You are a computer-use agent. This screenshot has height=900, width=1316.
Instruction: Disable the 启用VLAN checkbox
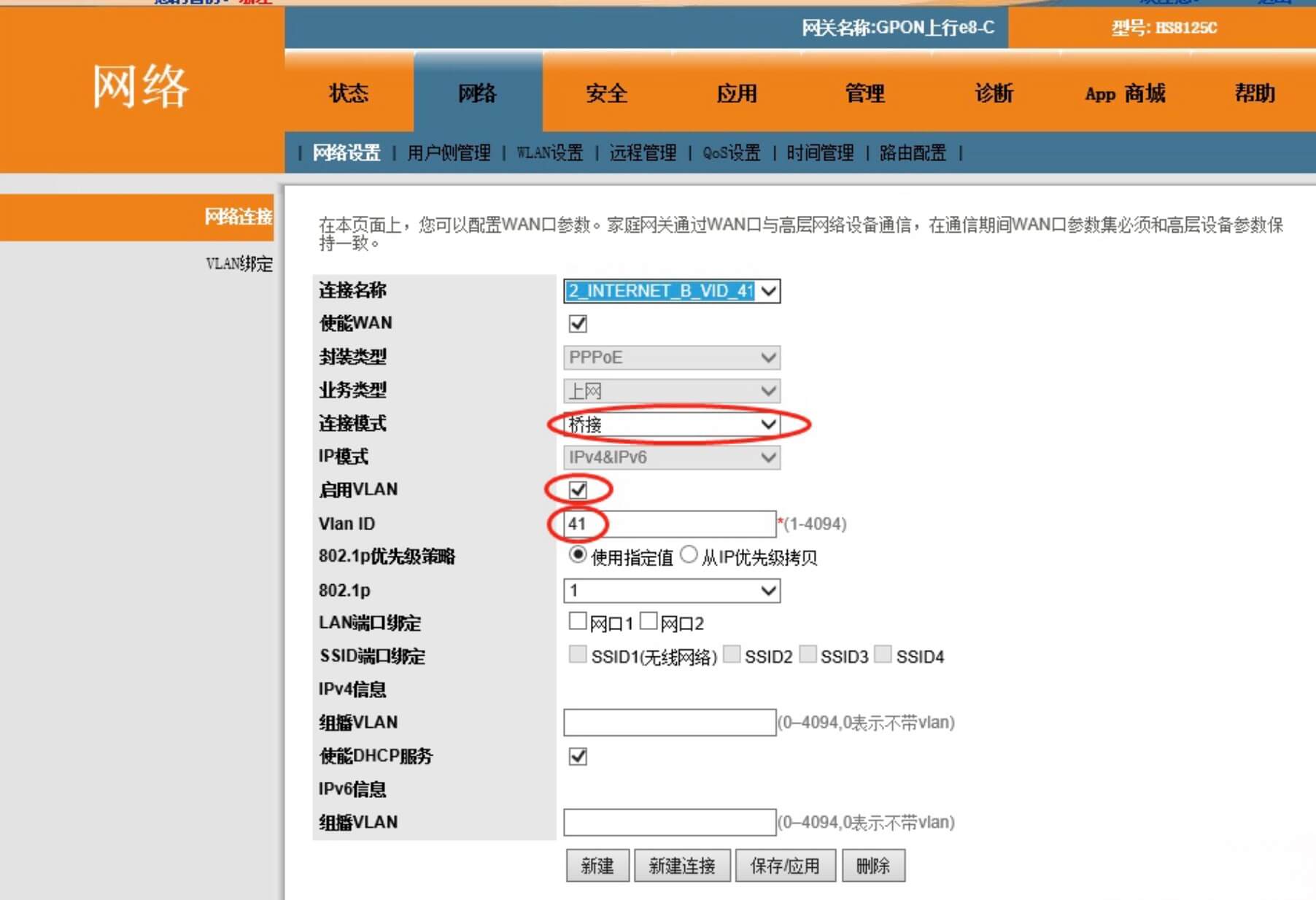click(577, 490)
